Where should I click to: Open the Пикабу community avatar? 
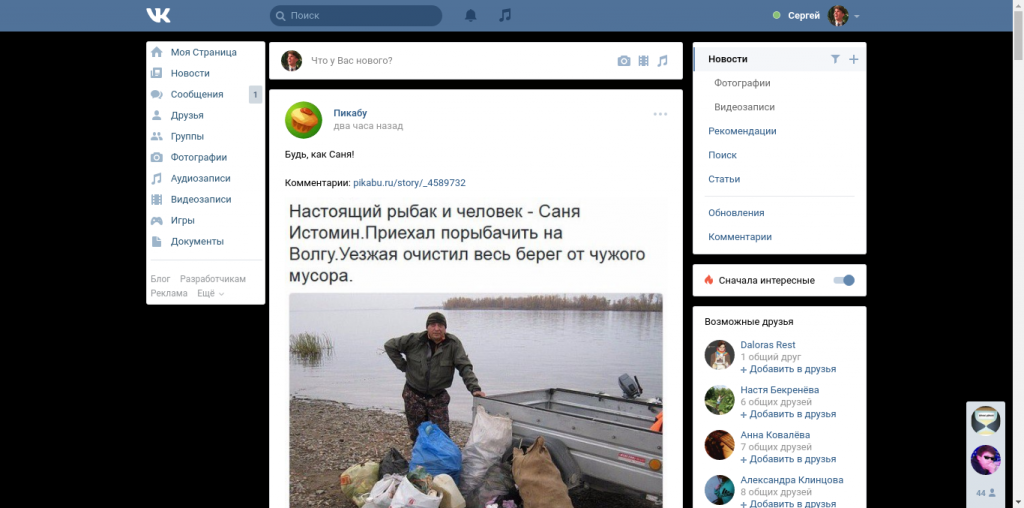pos(304,119)
